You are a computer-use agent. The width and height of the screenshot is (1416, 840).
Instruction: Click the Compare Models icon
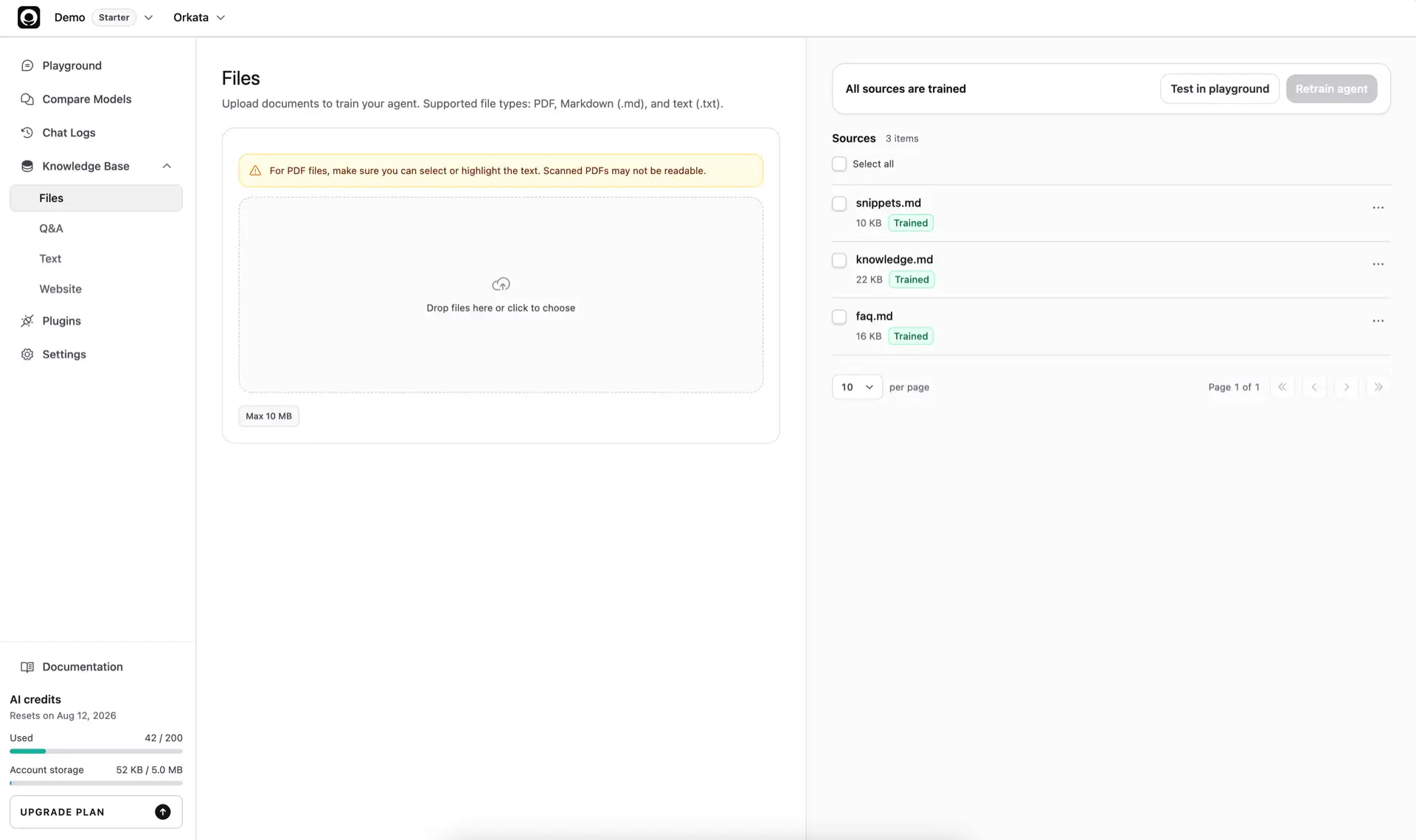point(27,99)
